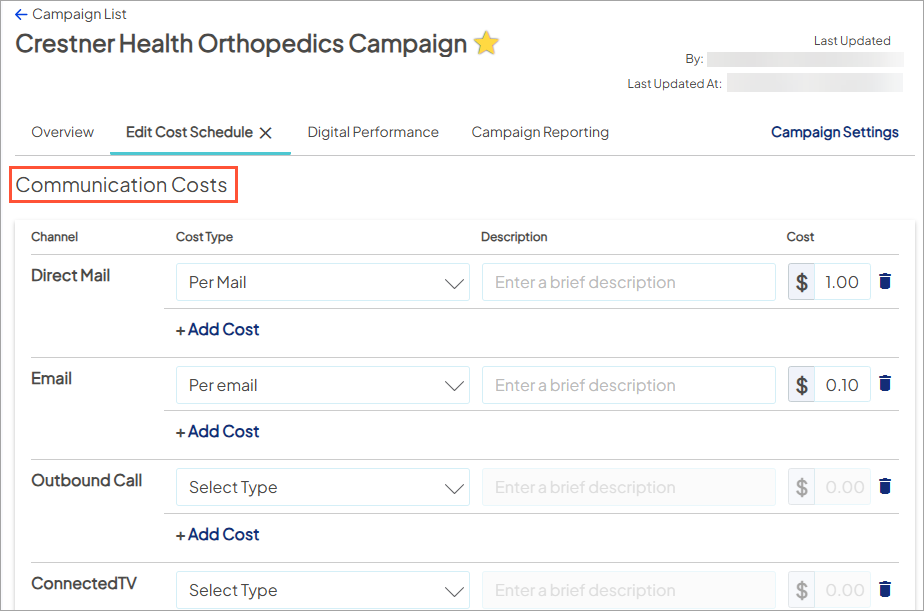Delete the ConnectedTV cost row
The image size is (924, 611).
[x=884, y=590]
